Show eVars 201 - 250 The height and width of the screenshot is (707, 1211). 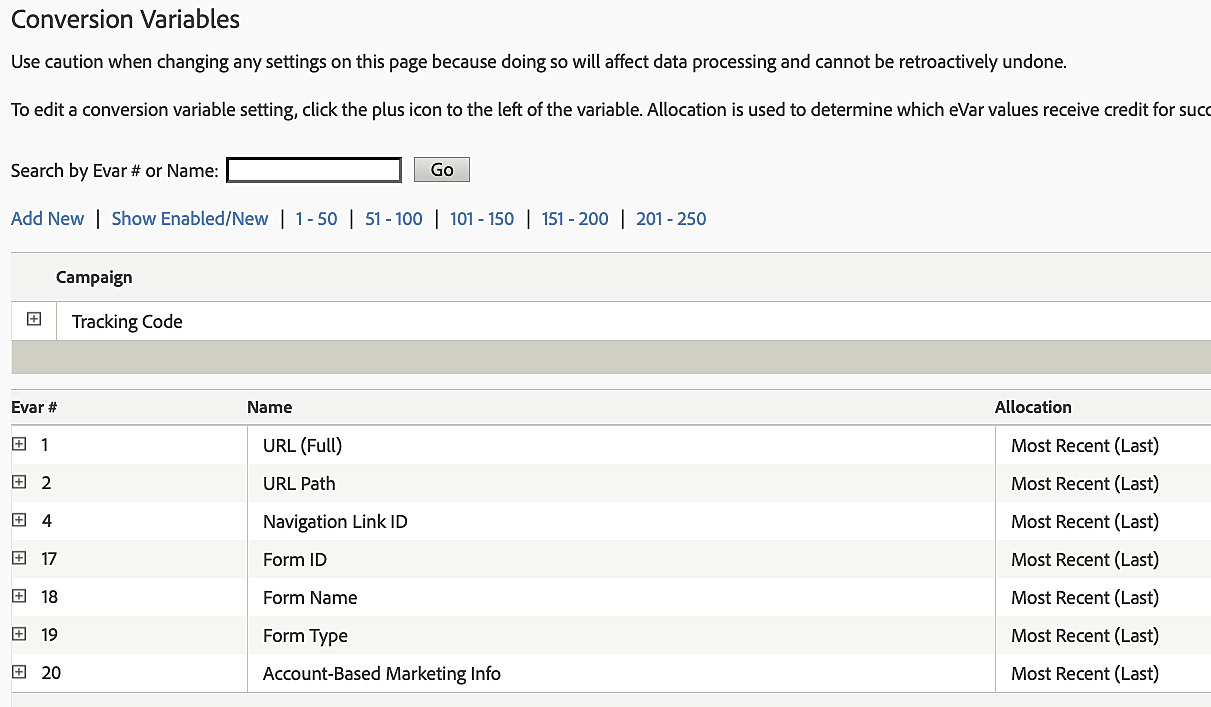pos(671,219)
